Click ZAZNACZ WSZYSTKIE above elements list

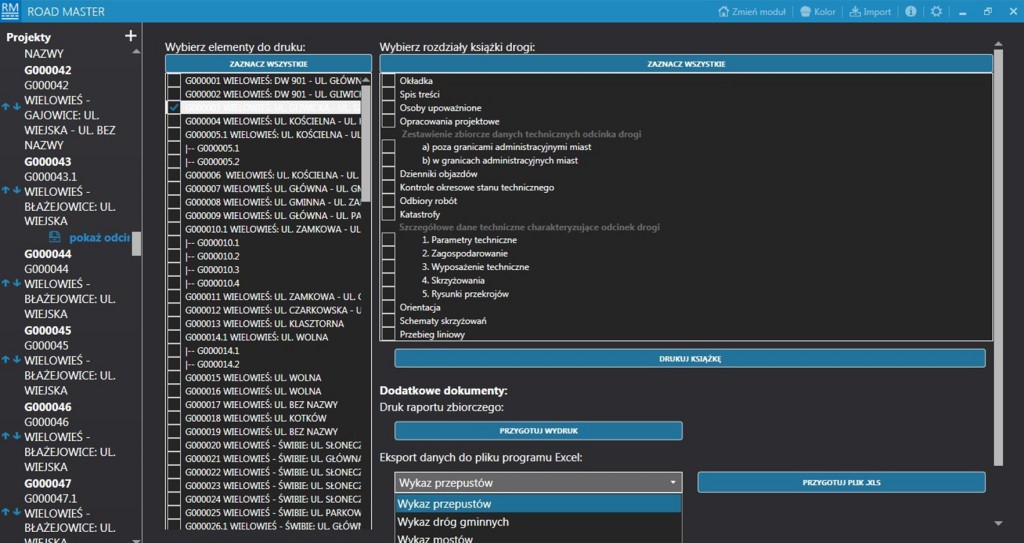click(268, 64)
